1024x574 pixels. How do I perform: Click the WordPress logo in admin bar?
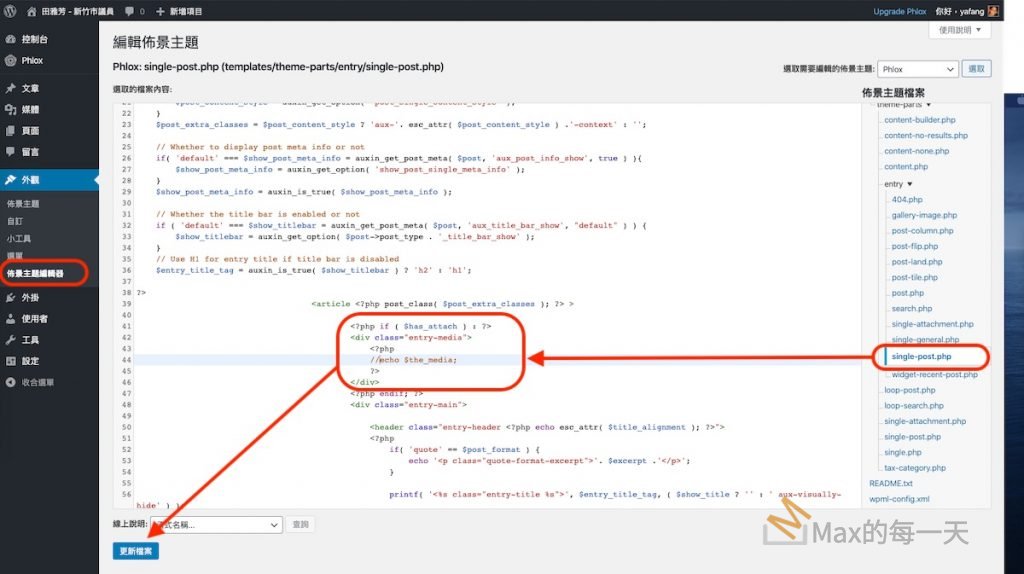click(11, 11)
